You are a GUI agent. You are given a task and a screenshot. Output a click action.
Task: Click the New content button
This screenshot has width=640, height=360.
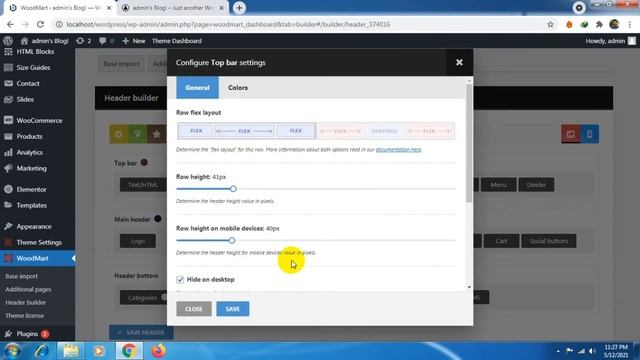134,41
